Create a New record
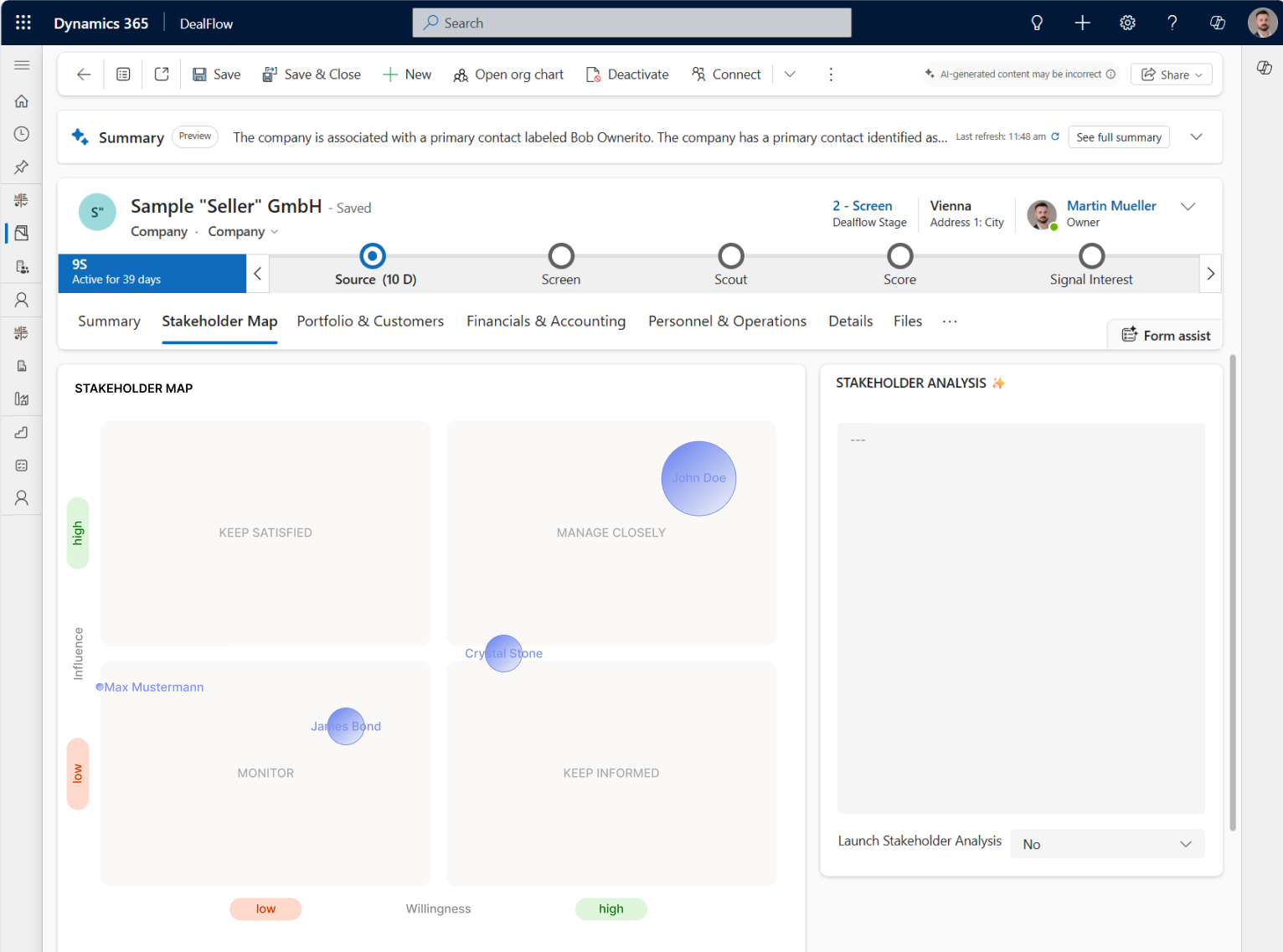This screenshot has height=952, width=1283. click(407, 75)
